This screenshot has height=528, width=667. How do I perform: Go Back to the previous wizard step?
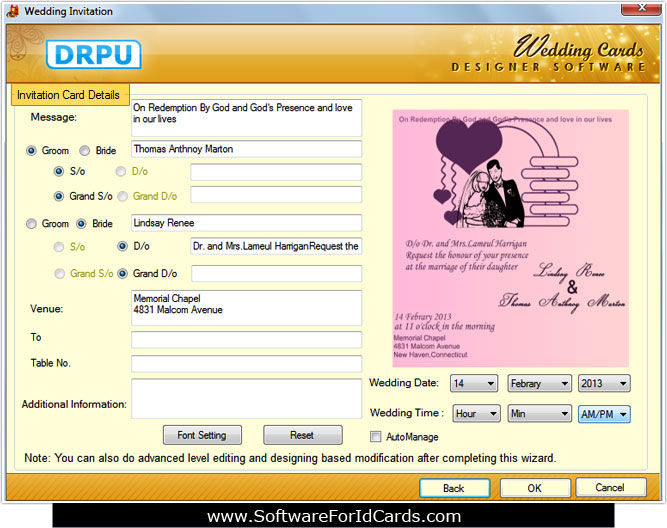(x=454, y=488)
